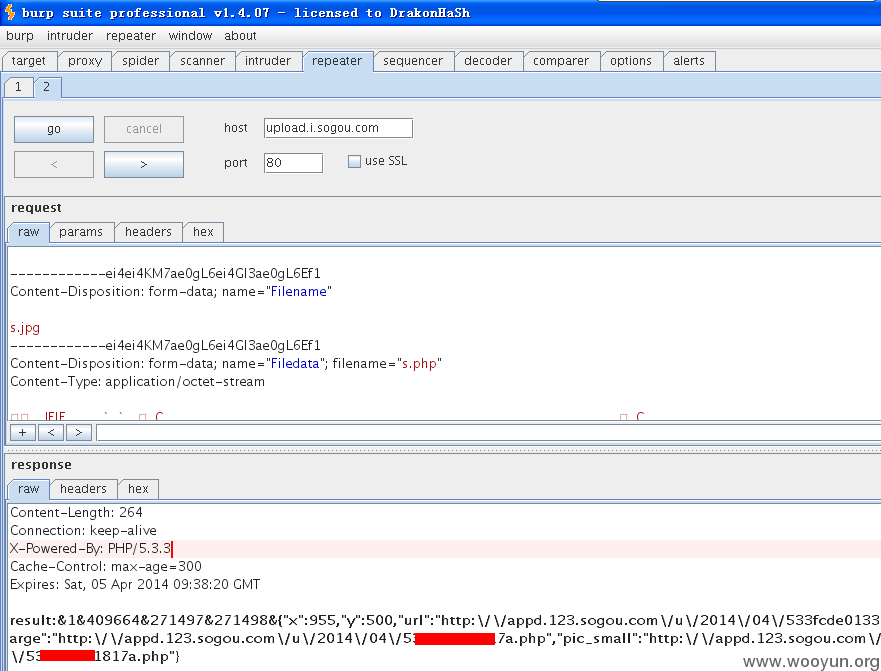Click the Connection: keep-alive response line
This screenshot has width=881, height=671.
coord(83,531)
